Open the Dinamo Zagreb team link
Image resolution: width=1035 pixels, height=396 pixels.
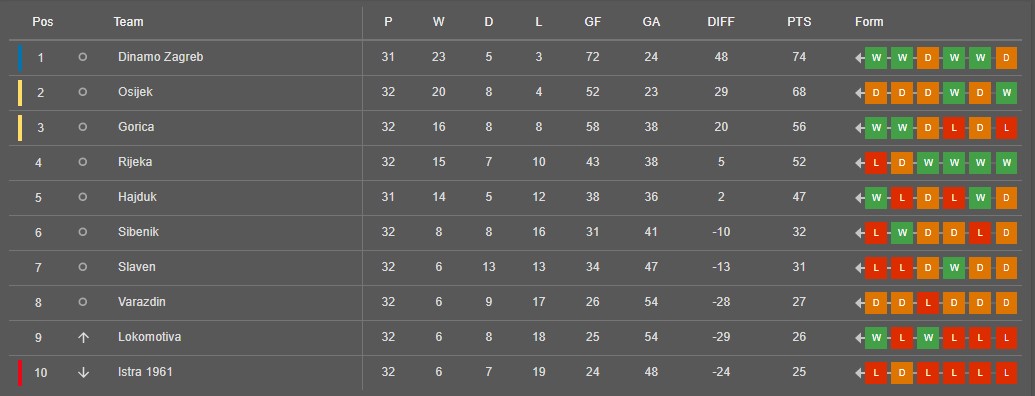160,57
